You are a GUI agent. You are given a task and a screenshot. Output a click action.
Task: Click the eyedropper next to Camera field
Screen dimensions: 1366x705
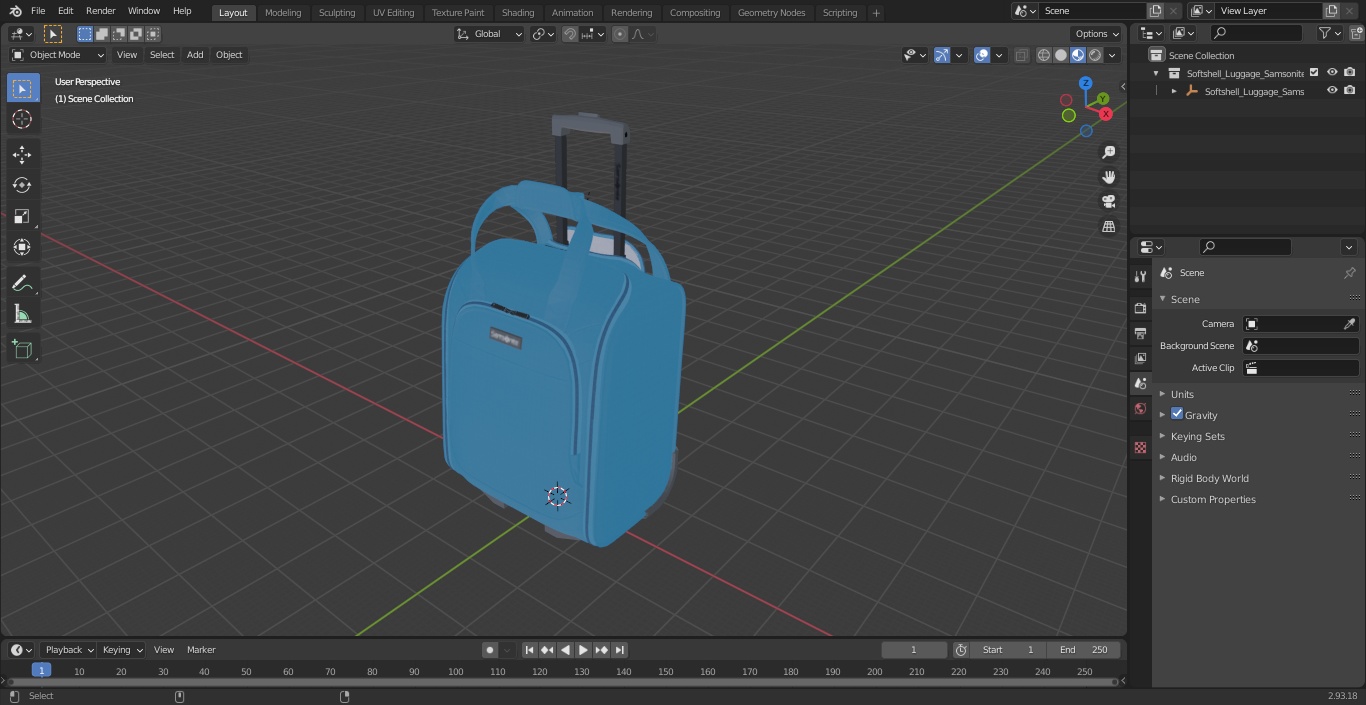(x=1349, y=324)
